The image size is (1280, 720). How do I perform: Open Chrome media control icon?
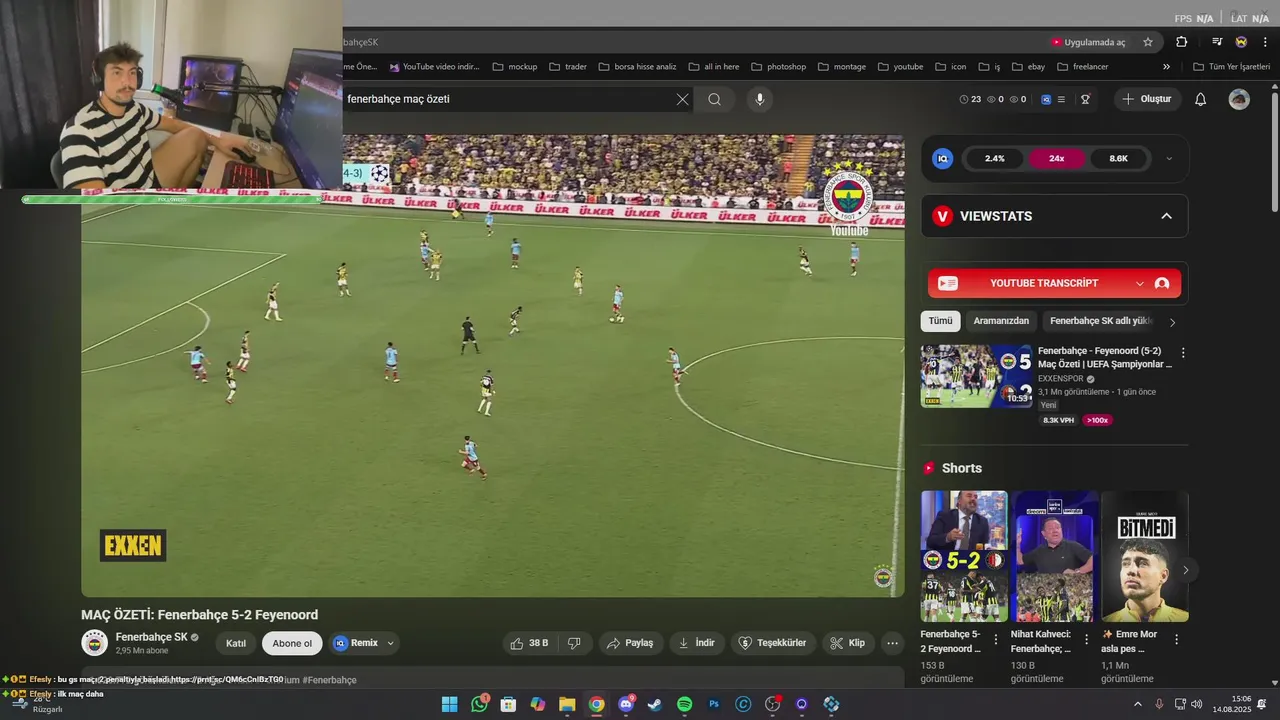(x=1217, y=42)
